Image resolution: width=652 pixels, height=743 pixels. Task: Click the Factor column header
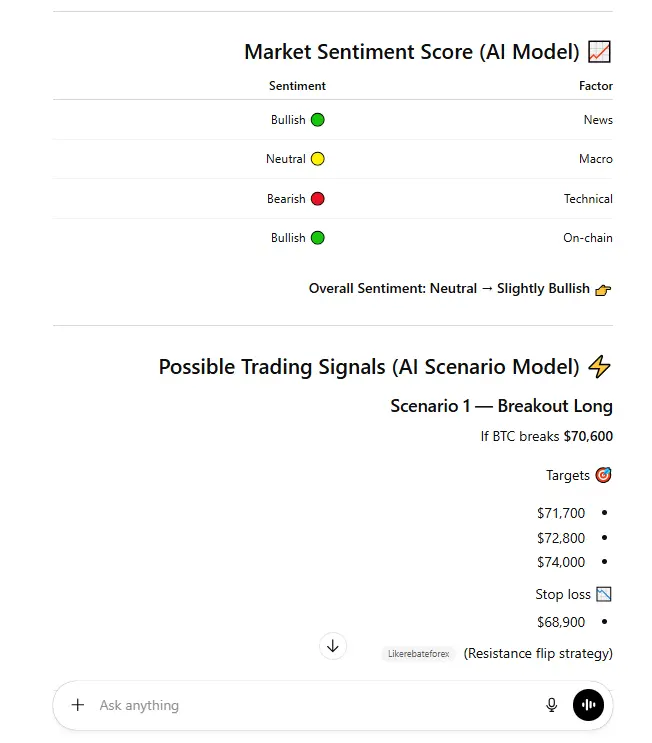point(595,86)
